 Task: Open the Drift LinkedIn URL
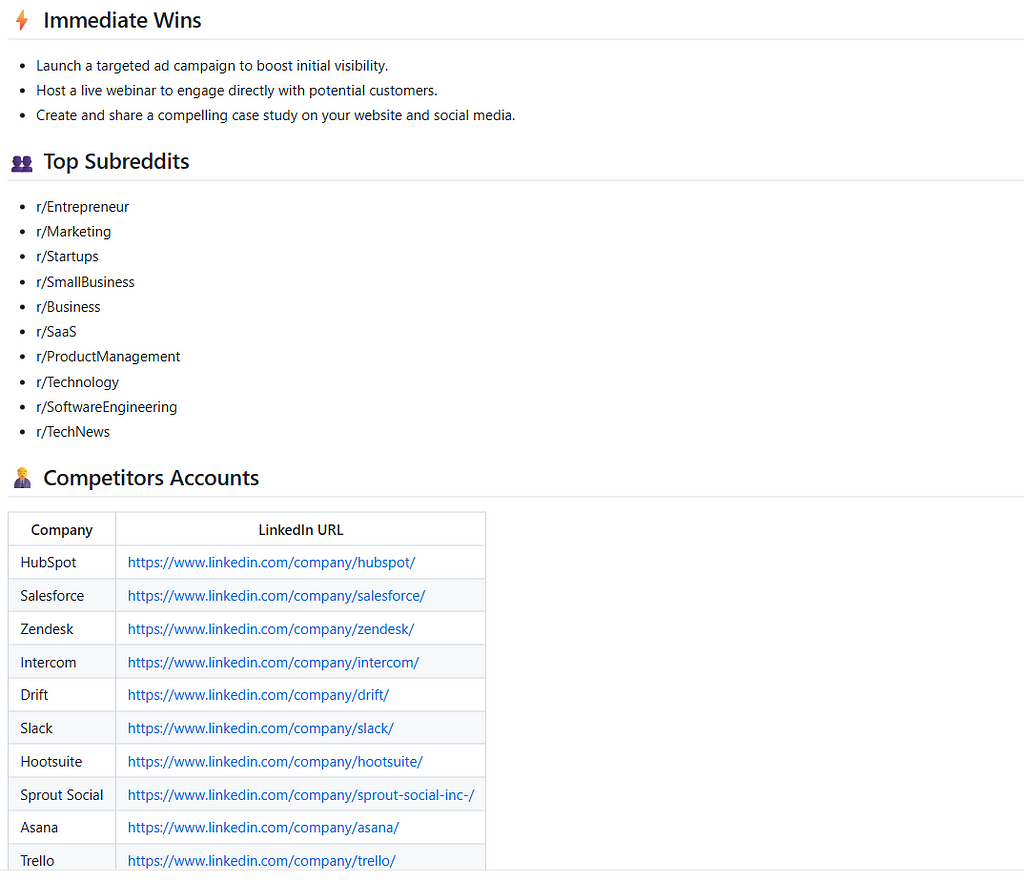[258, 695]
